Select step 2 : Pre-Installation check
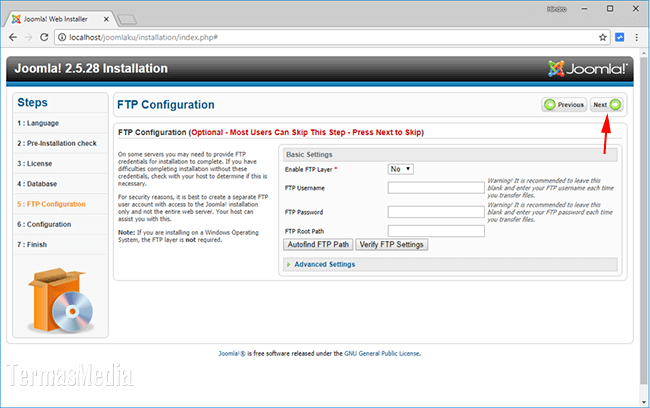The image size is (650, 408). point(57,143)
